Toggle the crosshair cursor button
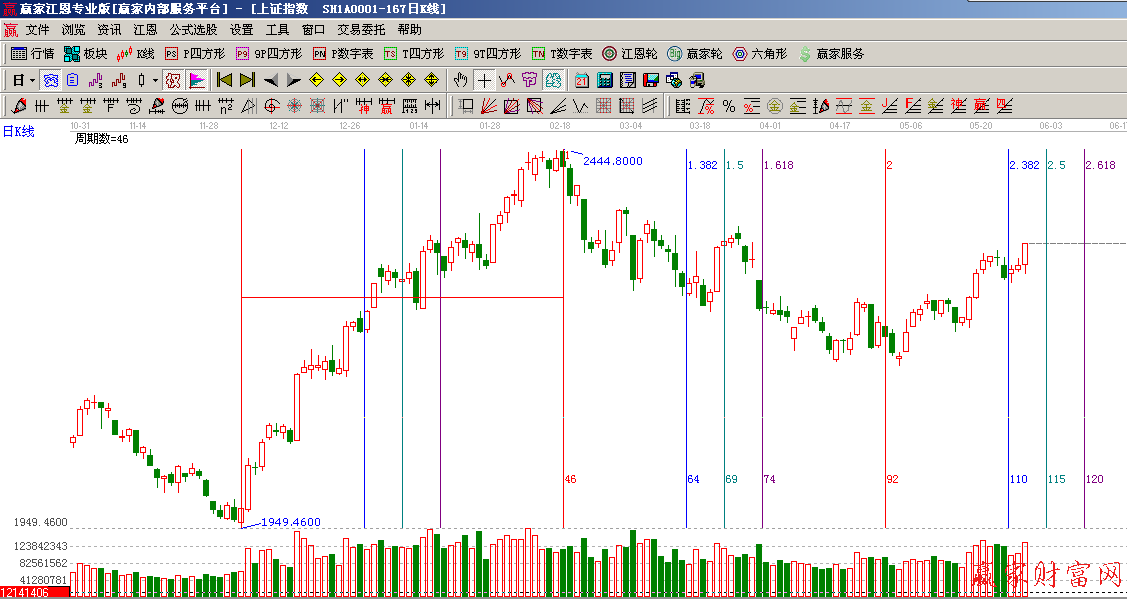The width and height of the screenshot is (1127, 599). pyautogui.click(x=484, y=80)
